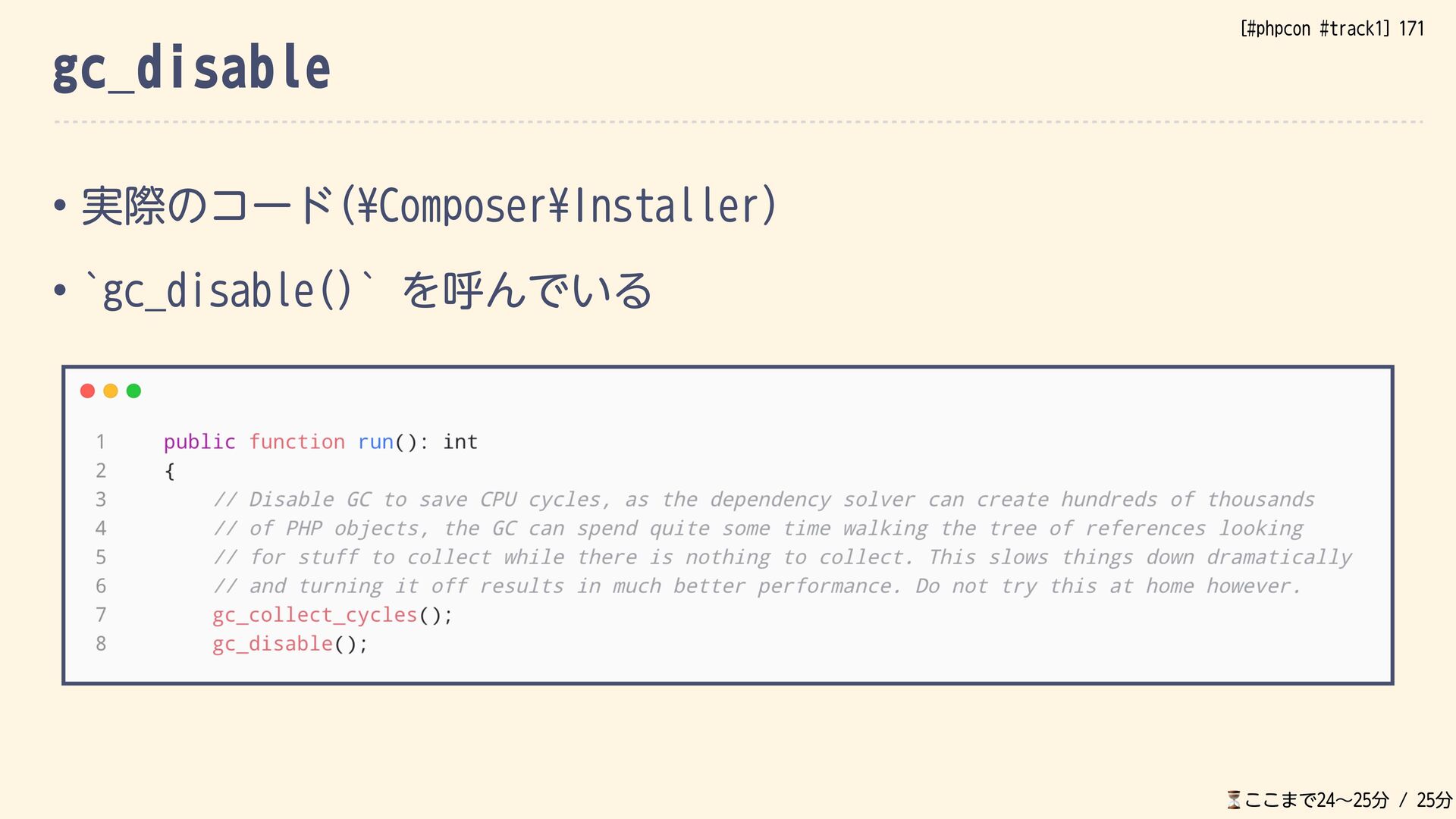The image size is (1456, 819).
Task: Select the gc_disable() call on line 8
Action: click(290, 644)
